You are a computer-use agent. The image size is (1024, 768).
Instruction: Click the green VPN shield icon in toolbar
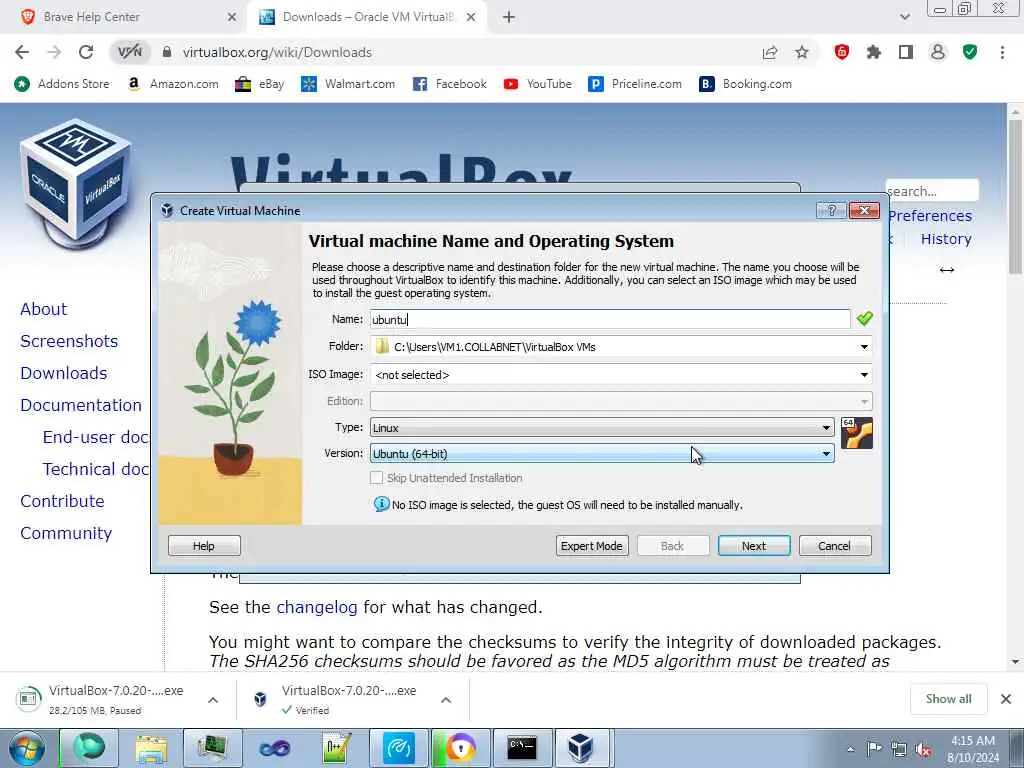click(970, 52)
